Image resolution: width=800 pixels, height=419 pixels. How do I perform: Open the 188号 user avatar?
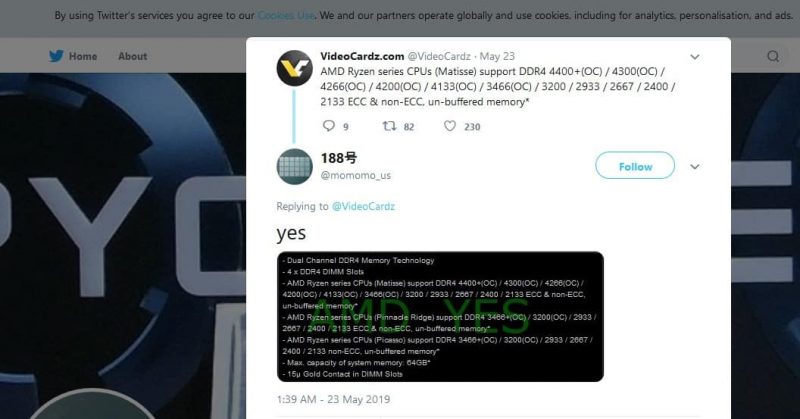tap(294, 166)
